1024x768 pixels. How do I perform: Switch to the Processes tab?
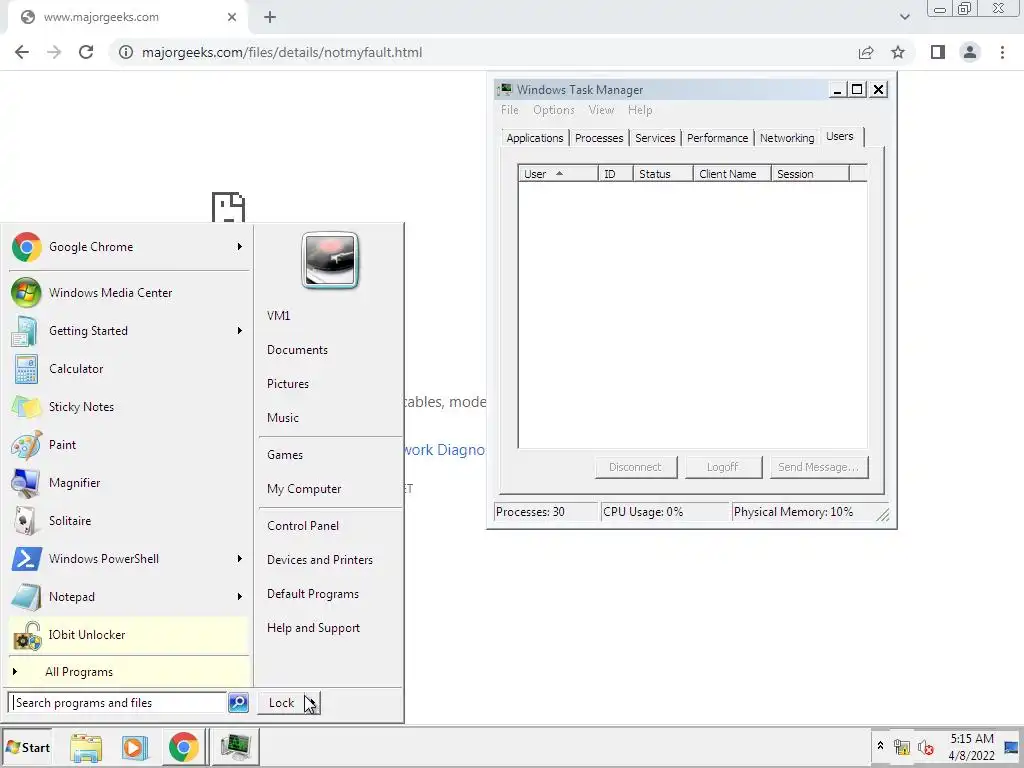(x=599, y=138)
